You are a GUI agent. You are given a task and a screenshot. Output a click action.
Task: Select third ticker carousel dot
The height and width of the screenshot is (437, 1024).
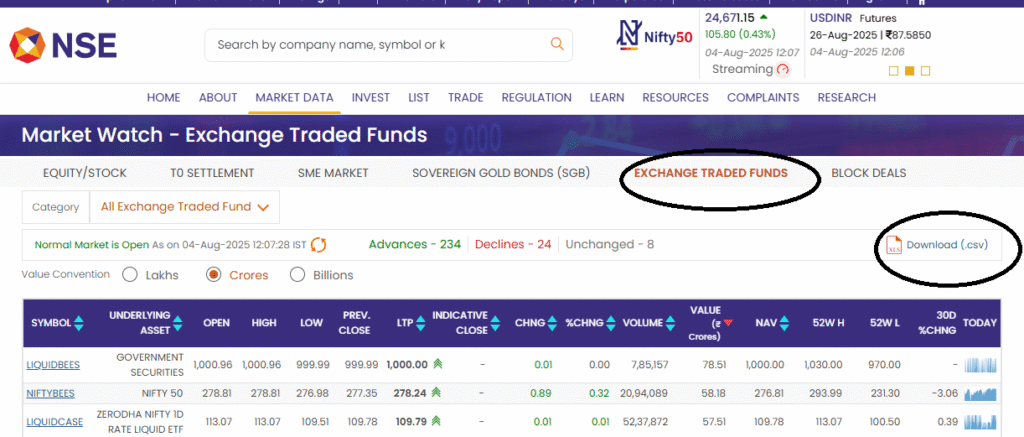coord(925,71)
